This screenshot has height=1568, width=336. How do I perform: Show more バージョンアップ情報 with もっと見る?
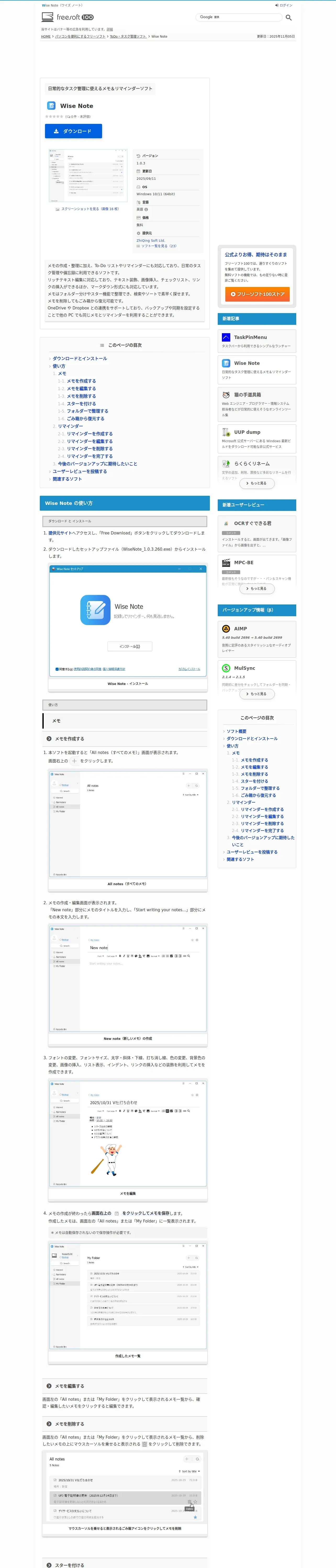point(257,694)
